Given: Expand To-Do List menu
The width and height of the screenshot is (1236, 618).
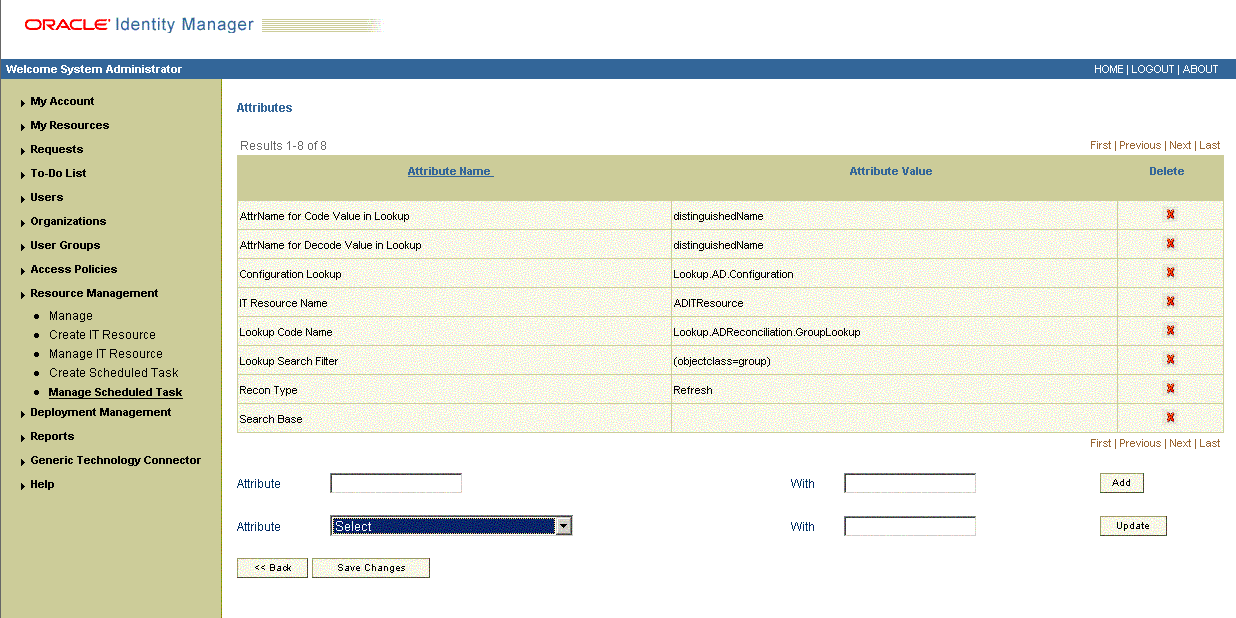Looking at the screenshot, I should [58, 173].
